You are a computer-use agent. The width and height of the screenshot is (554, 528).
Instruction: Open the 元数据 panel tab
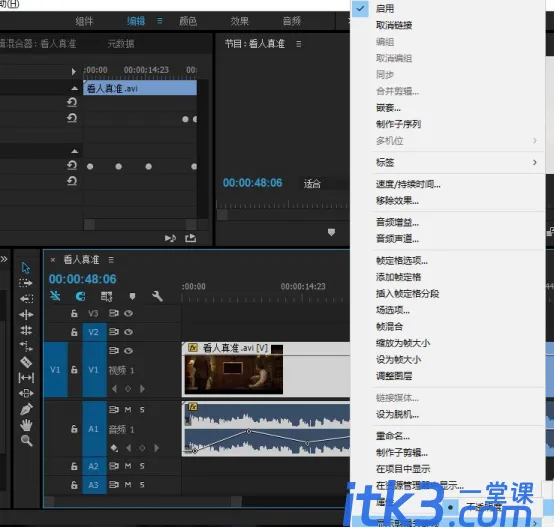pyautogui.click(x=121, y=44)
